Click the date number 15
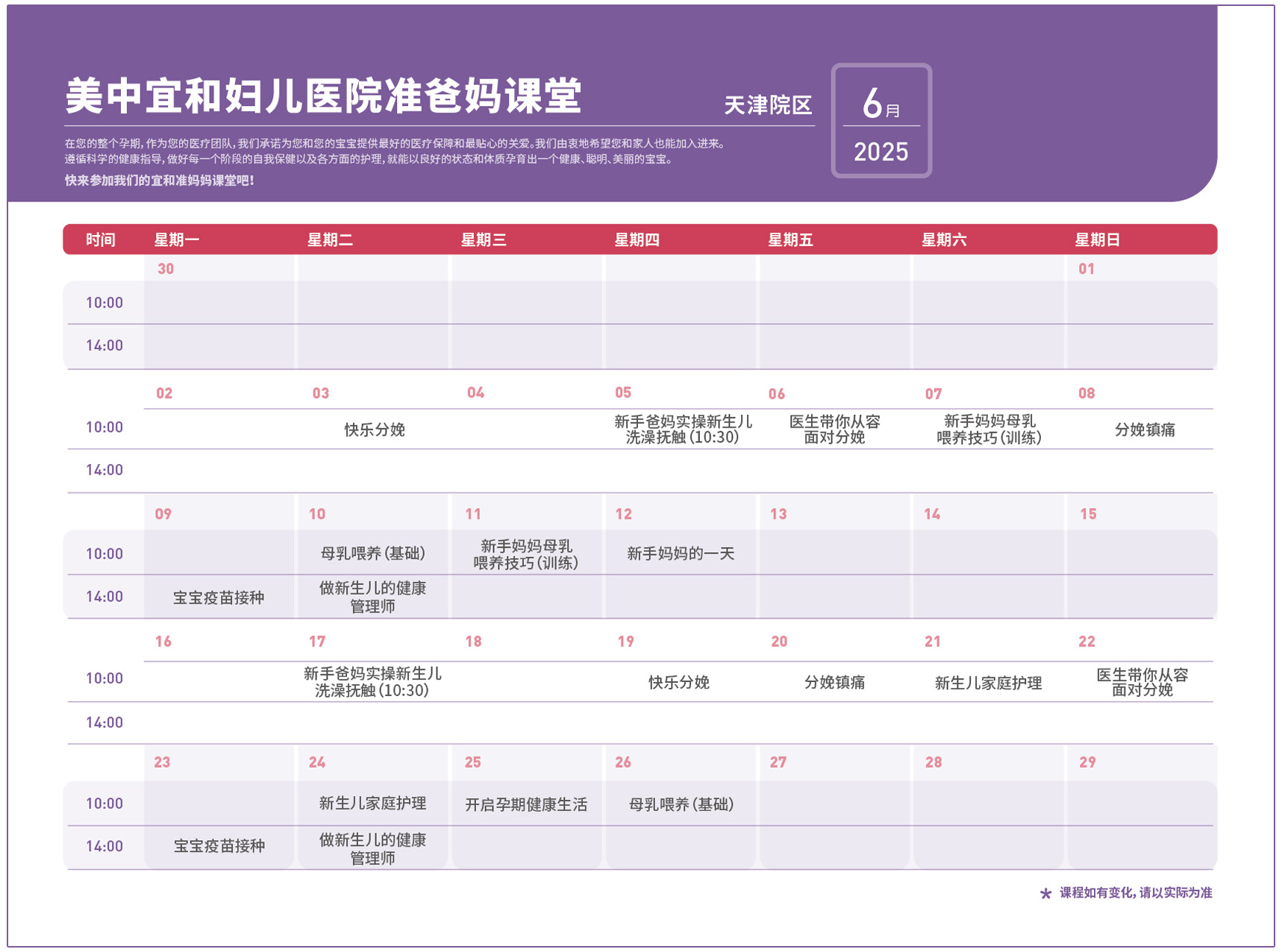 pos(1088,514)
